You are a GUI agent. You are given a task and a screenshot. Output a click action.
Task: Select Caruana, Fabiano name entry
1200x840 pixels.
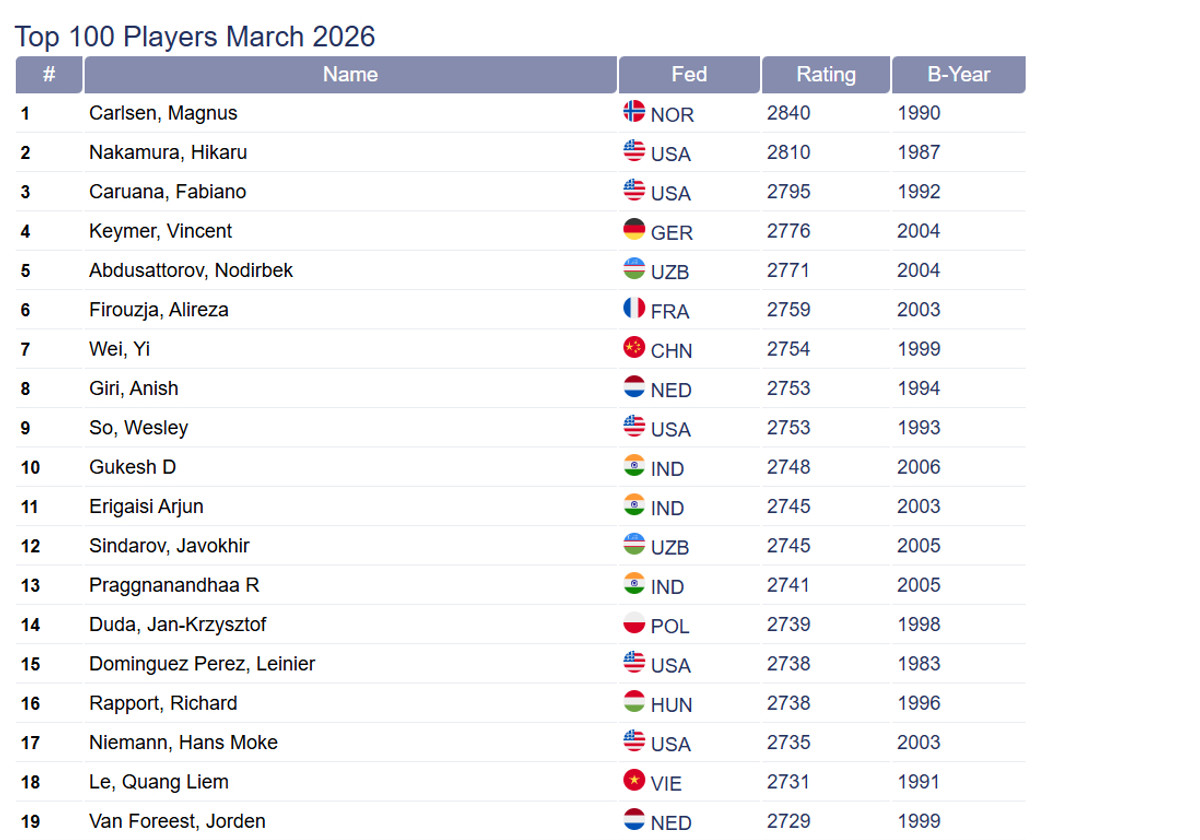[167, 191]
